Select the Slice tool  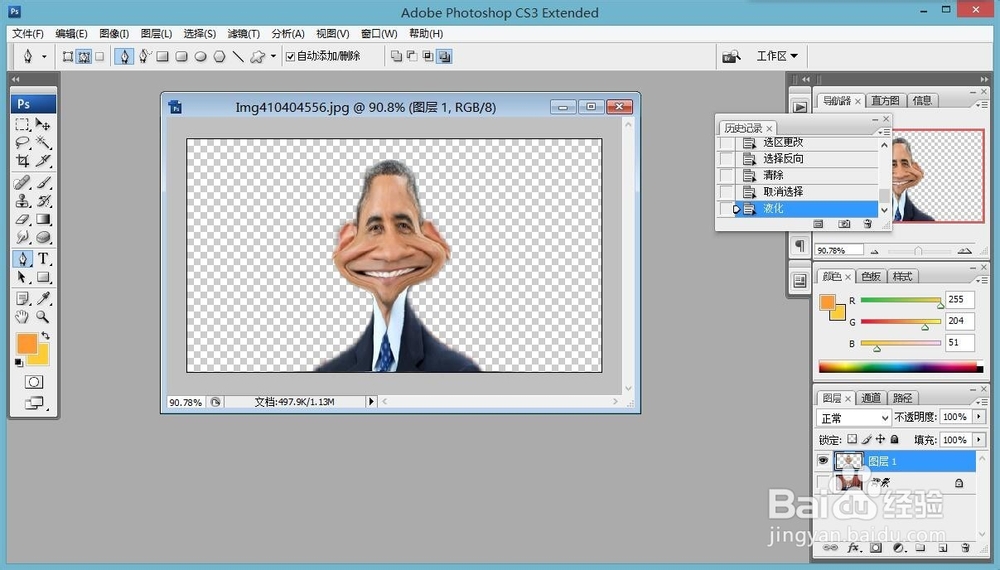[43, 161]
